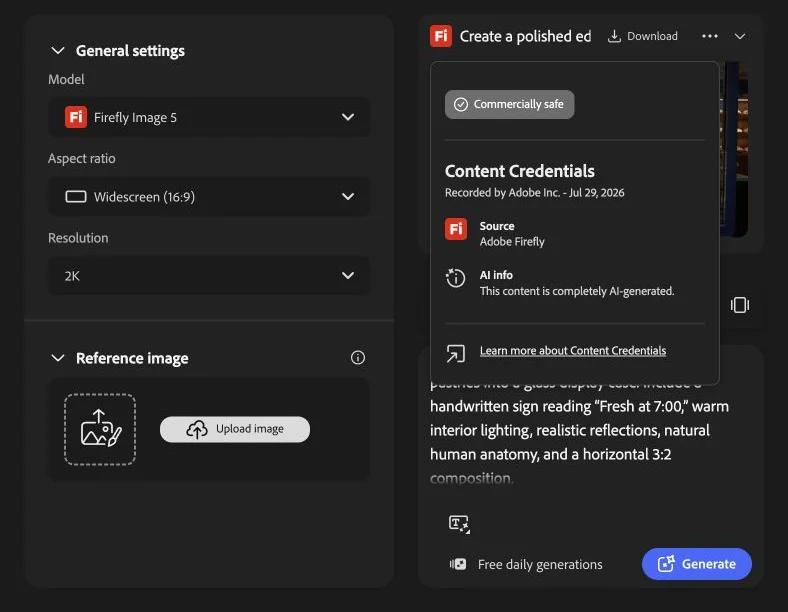Click the 'Create a polished ed' title
Screen dimensions: 788x612
[525, 36]
